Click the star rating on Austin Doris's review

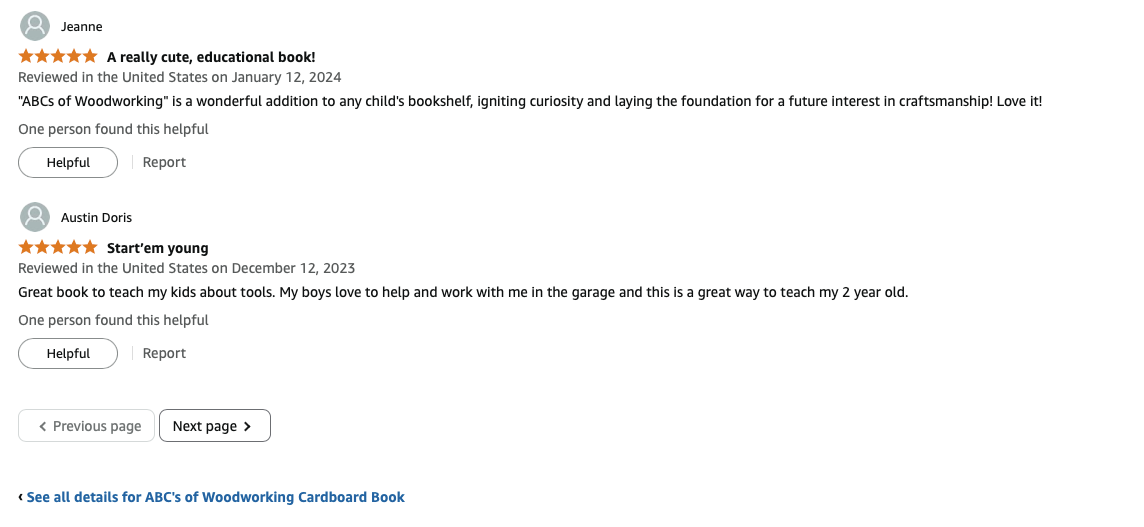(x=58, y=247)
